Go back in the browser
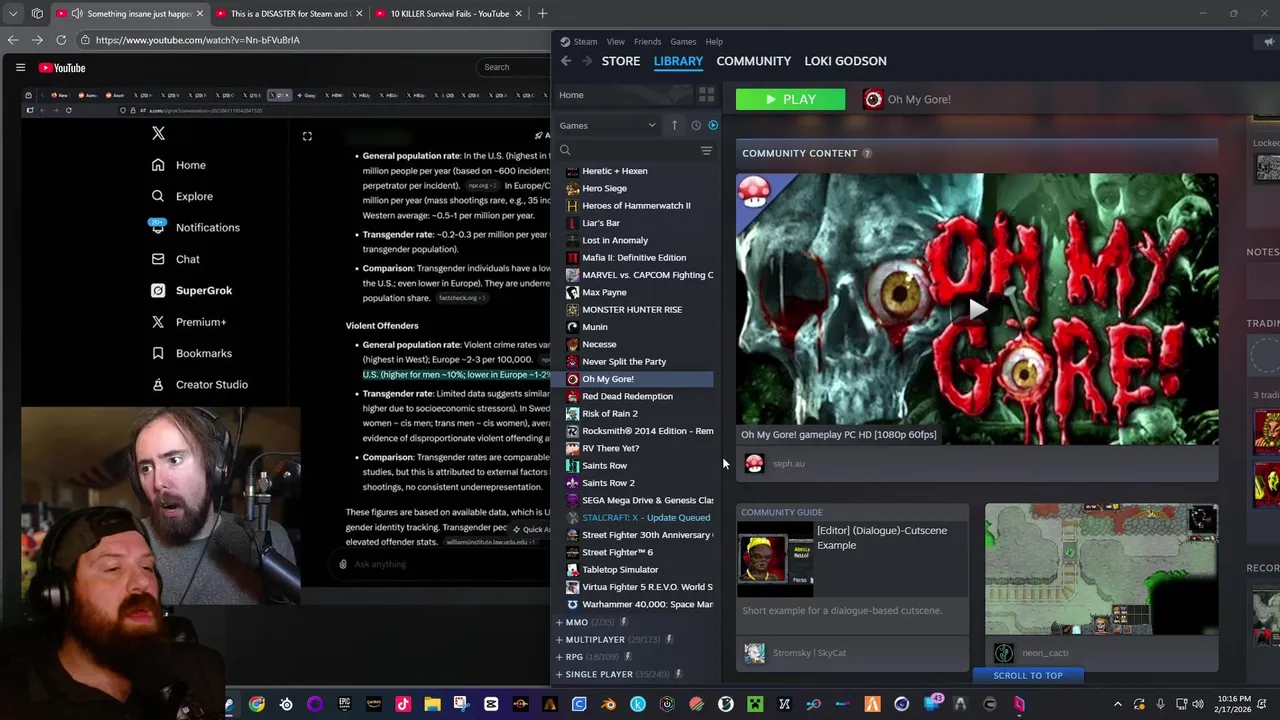 pos(12,40)
